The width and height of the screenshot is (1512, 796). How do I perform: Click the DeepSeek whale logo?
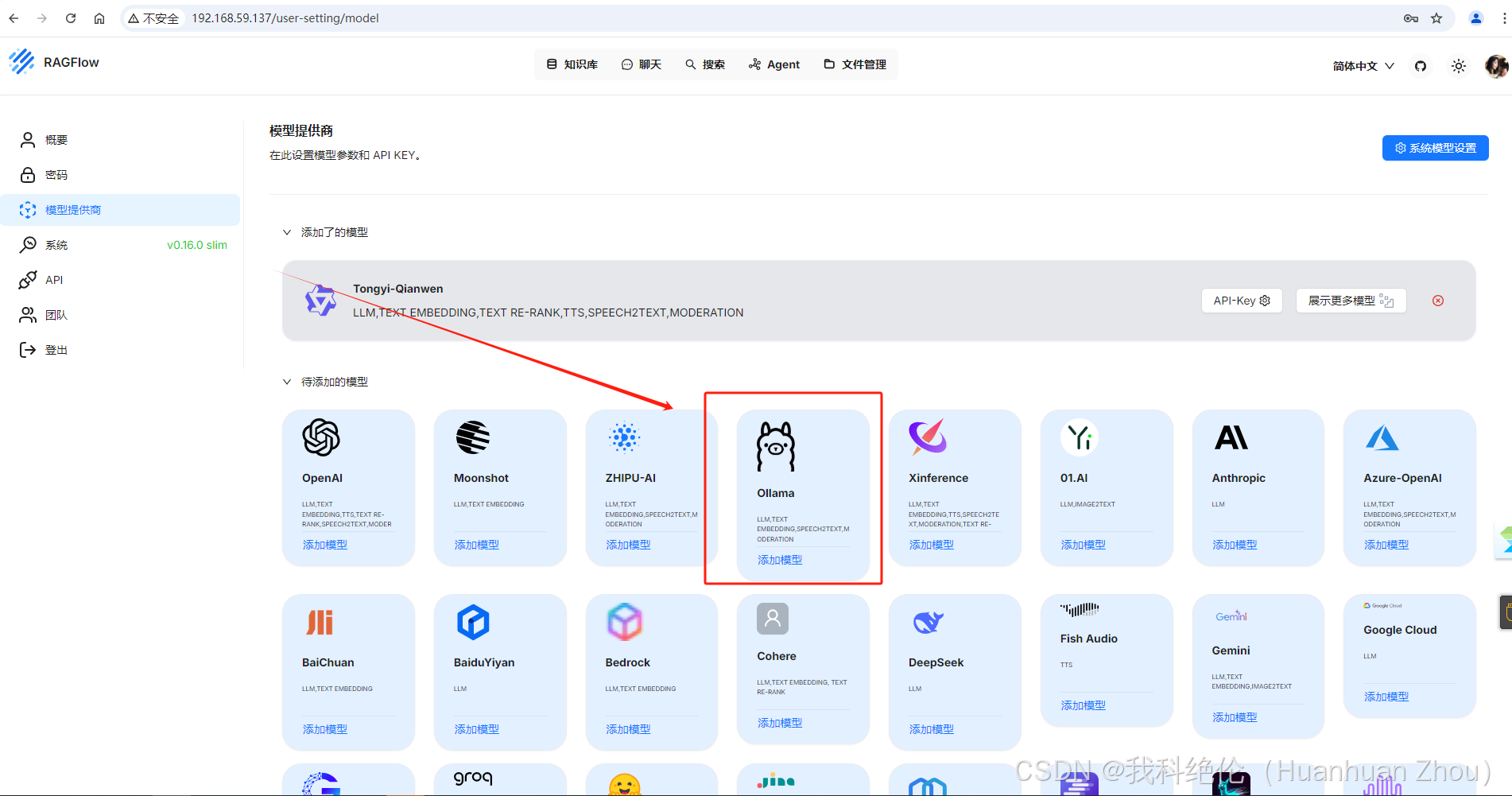coord(928,622)
